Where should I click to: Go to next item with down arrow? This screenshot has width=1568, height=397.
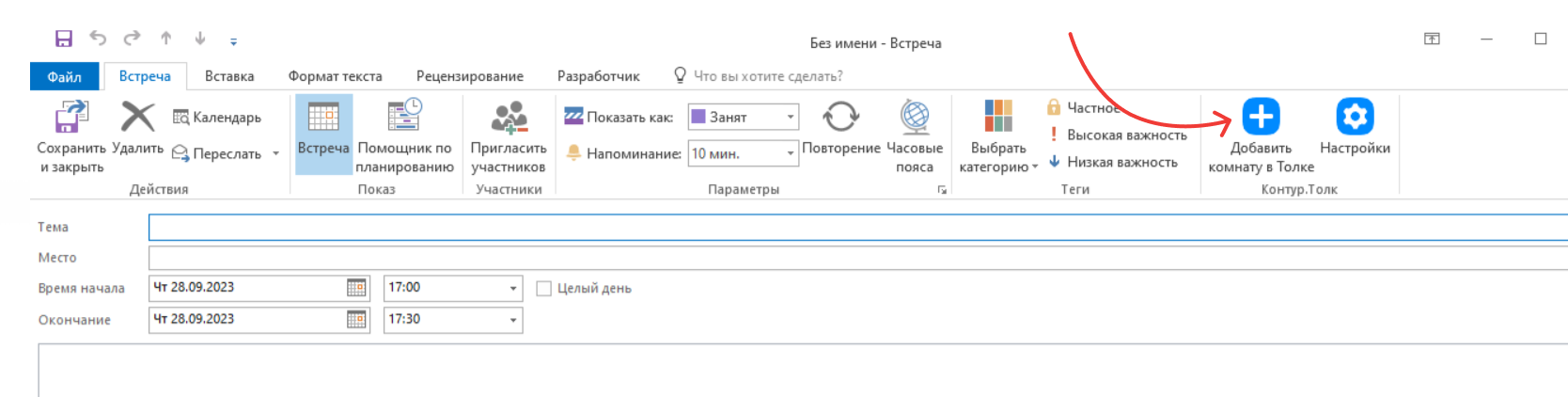coord(199,38)
